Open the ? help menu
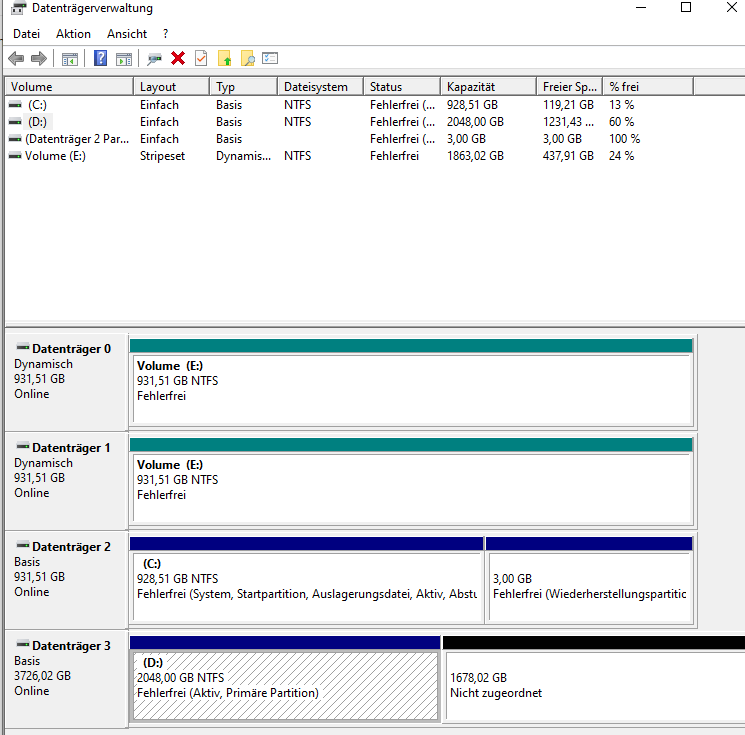The width and height of the screenshot is (745, 735). 165,34
